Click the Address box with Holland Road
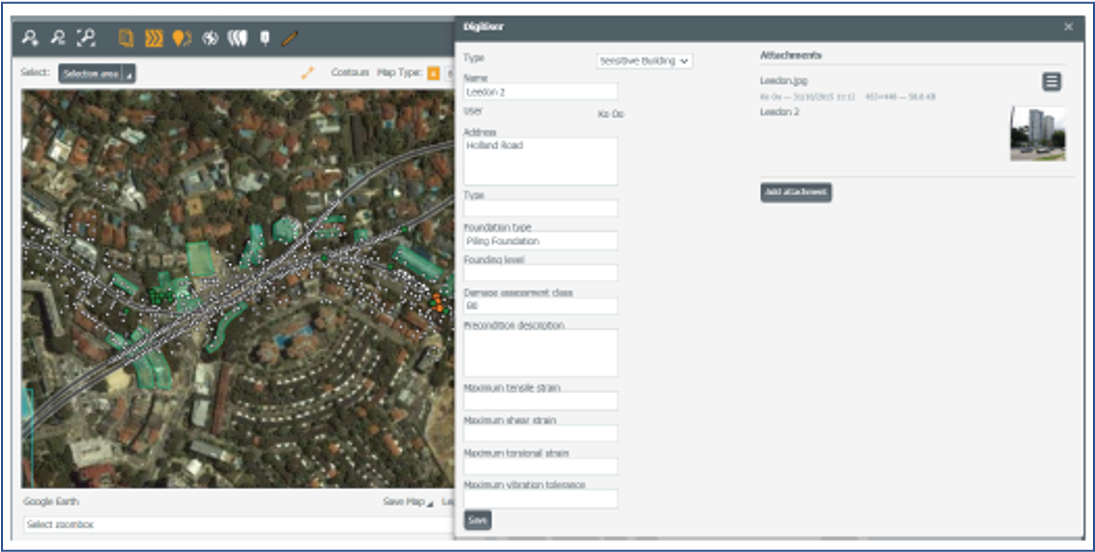The image size is (1095, 552). (541, 161)
